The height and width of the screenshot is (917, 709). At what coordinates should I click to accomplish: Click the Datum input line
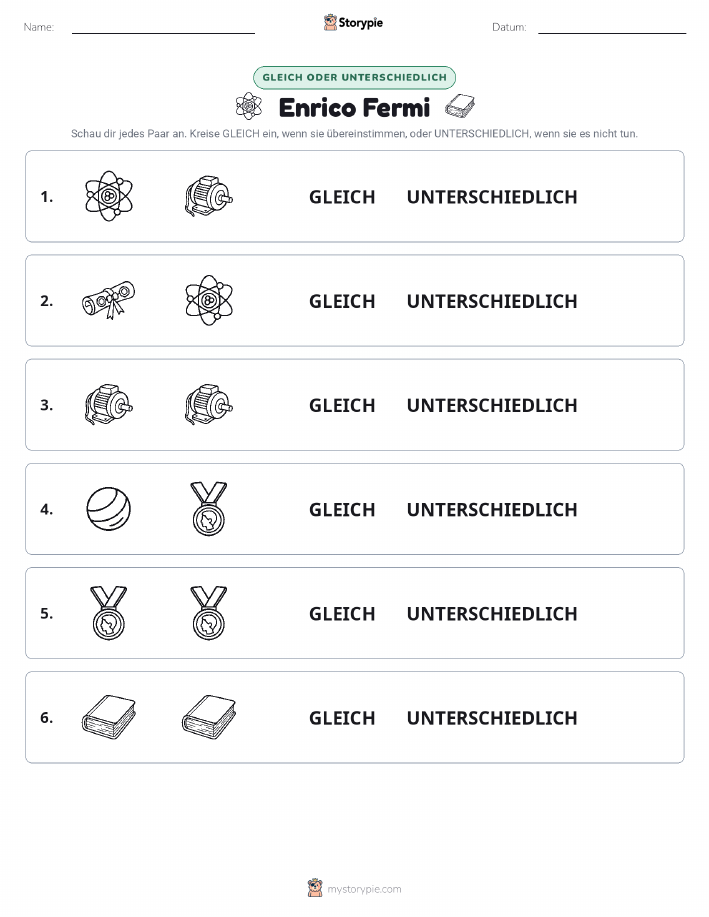(x=612, y=28)
